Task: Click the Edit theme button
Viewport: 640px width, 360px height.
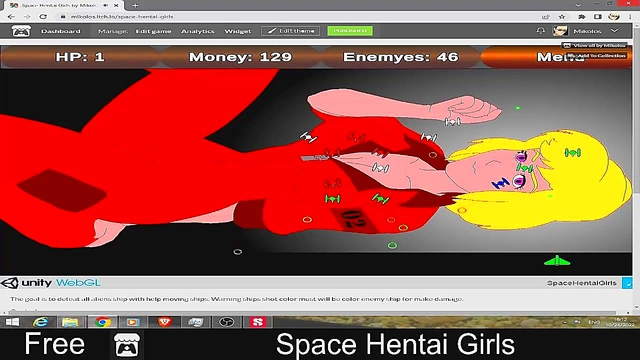Action: pos(291,31)
